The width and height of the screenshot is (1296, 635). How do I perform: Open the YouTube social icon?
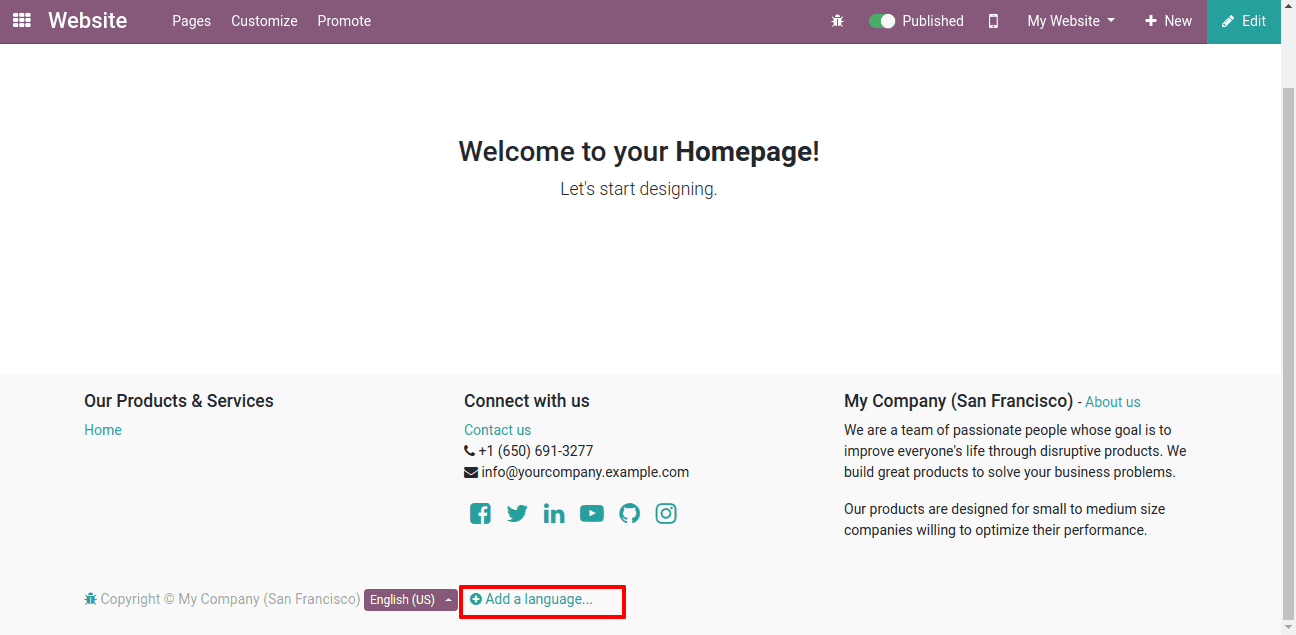coord(592,514)
